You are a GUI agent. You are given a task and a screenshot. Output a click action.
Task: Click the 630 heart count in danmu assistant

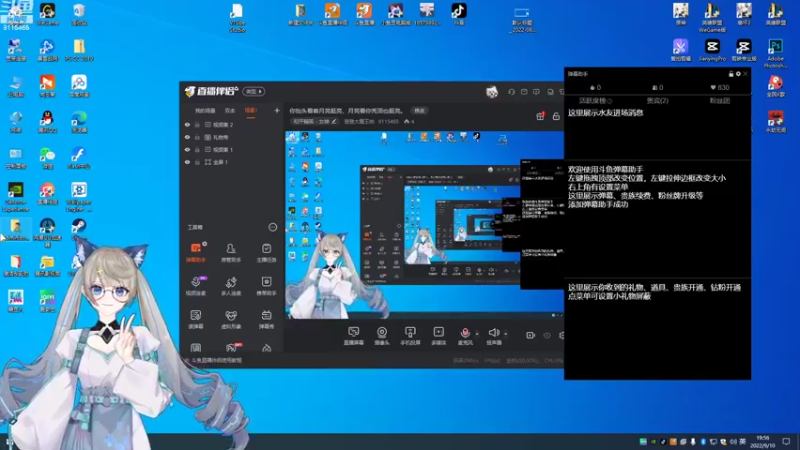tap(719, 87)
